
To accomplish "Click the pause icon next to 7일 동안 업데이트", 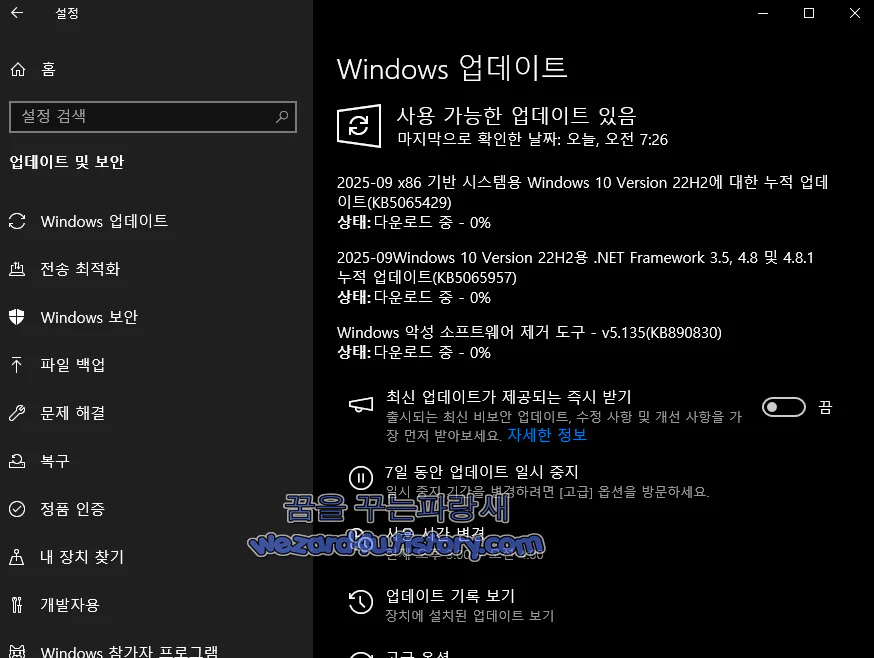I will click(x=361, y=478).
